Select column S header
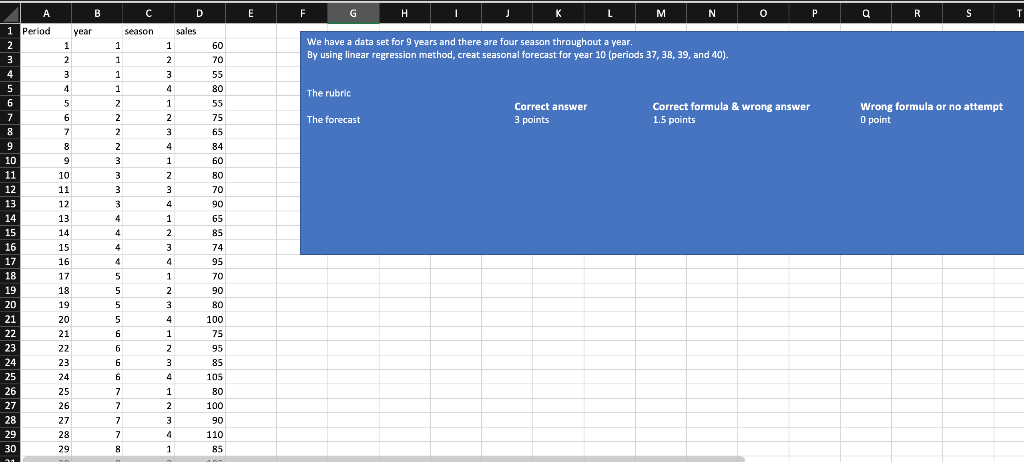Screen dimensions: 1024x462 [x=968, y=13]
